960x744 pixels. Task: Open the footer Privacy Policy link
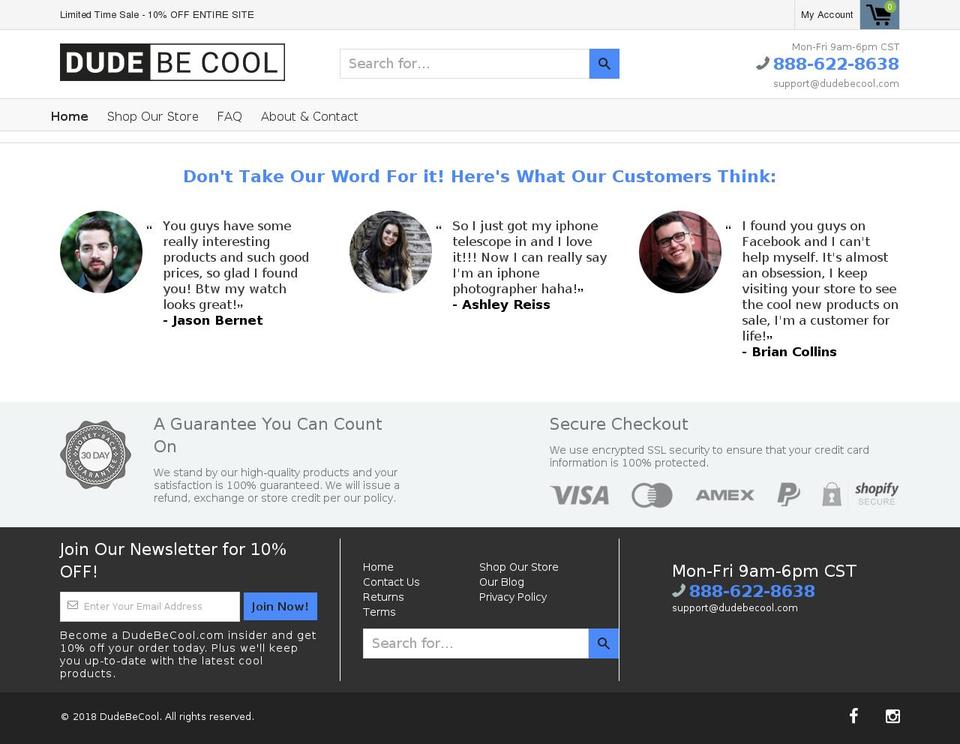click(513, 597)
